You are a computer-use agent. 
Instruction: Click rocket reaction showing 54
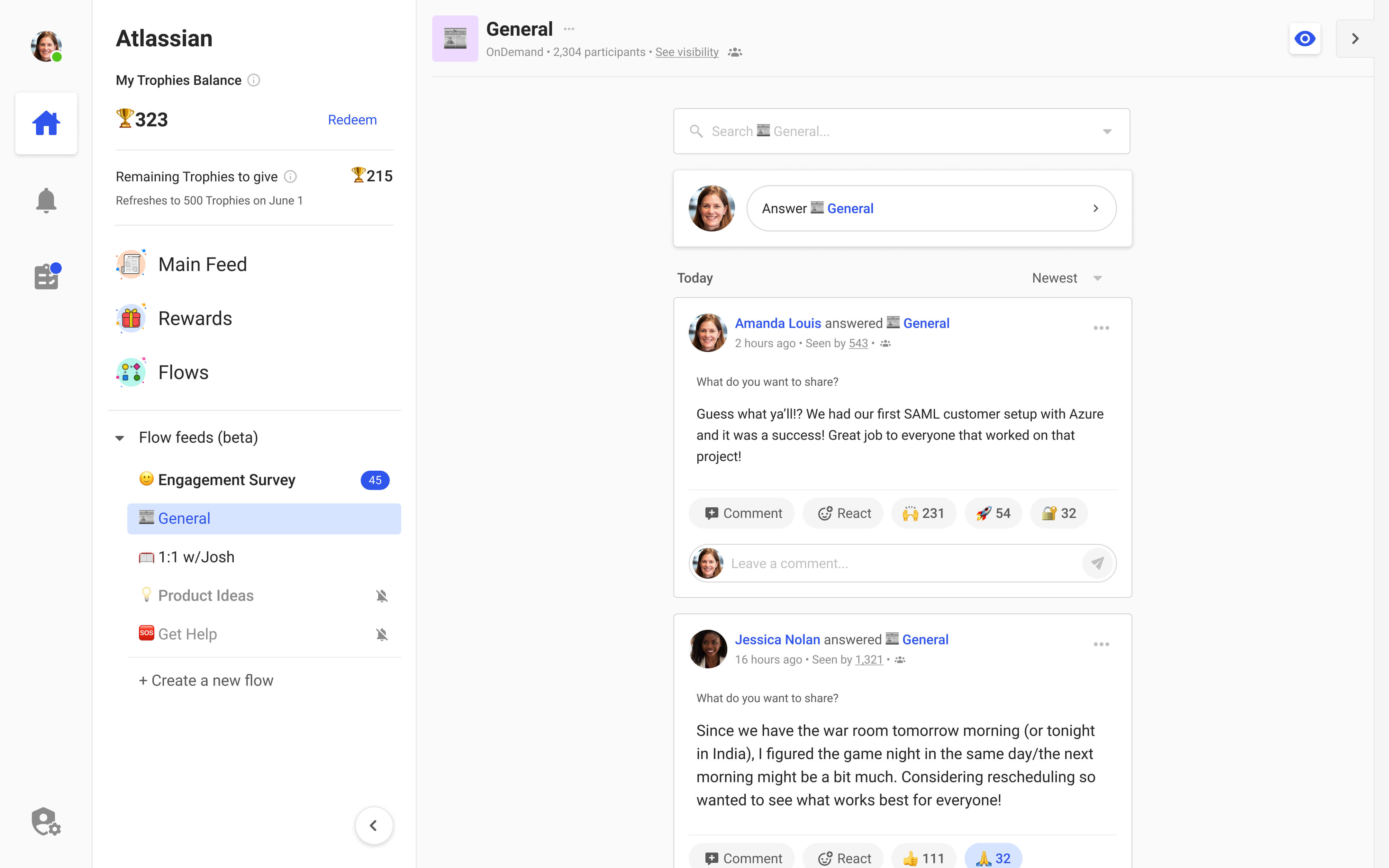click(993, 513)
